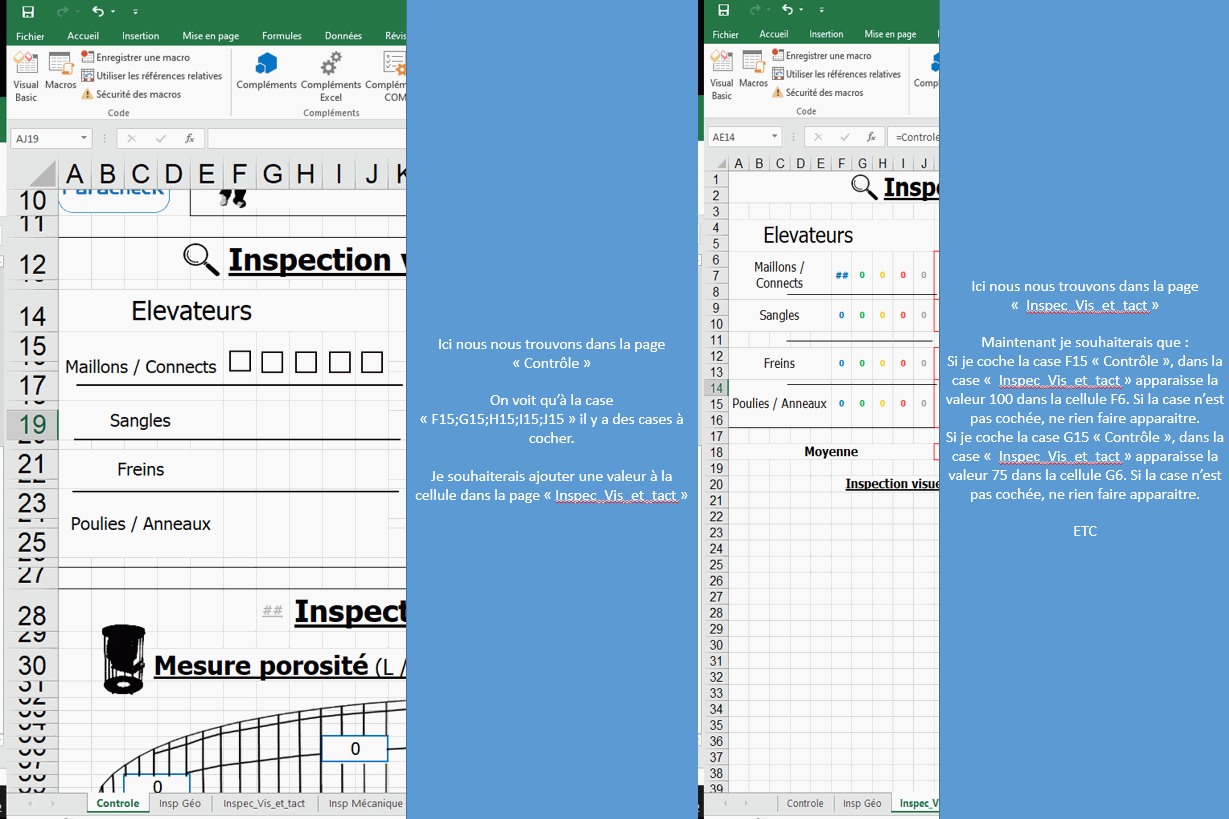Select row header 14 in the right window
Screen dimensions: 1229x819
pyautogui.click(x=717, y=388)
